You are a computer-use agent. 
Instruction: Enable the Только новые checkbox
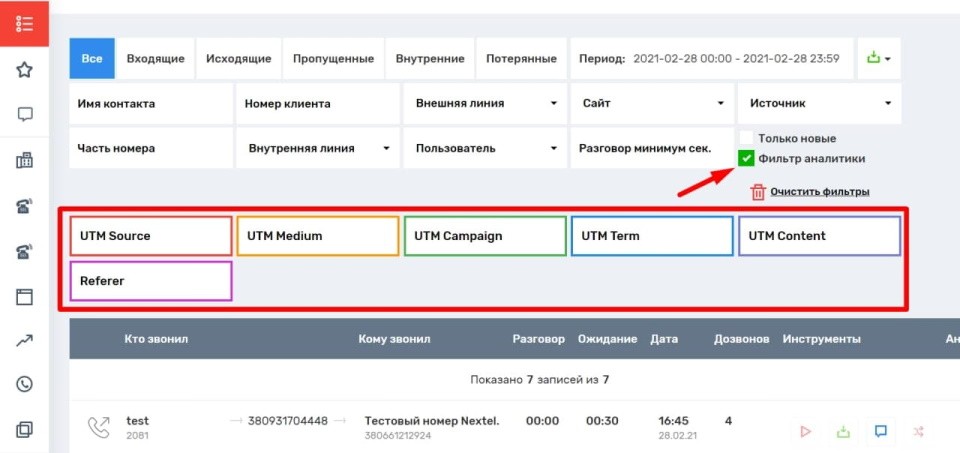tap(746, 138)
